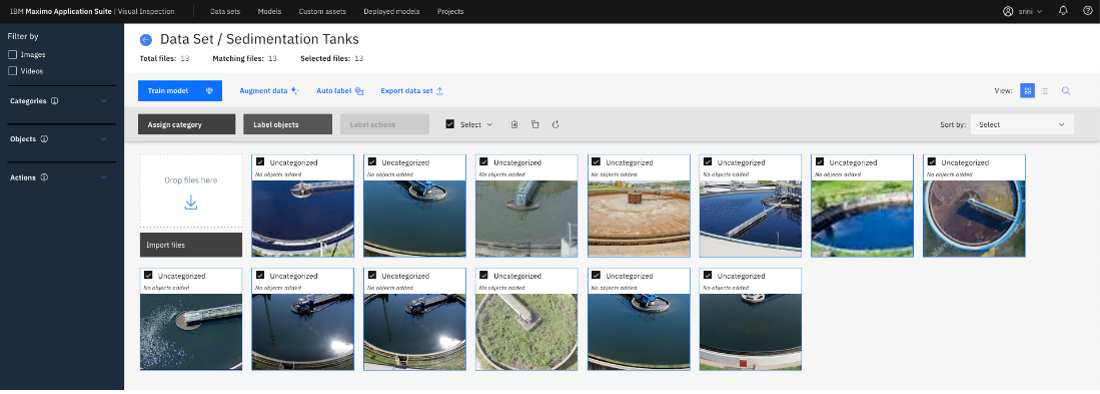Toggle the select-all checkbox beside Select

[450, 124]
